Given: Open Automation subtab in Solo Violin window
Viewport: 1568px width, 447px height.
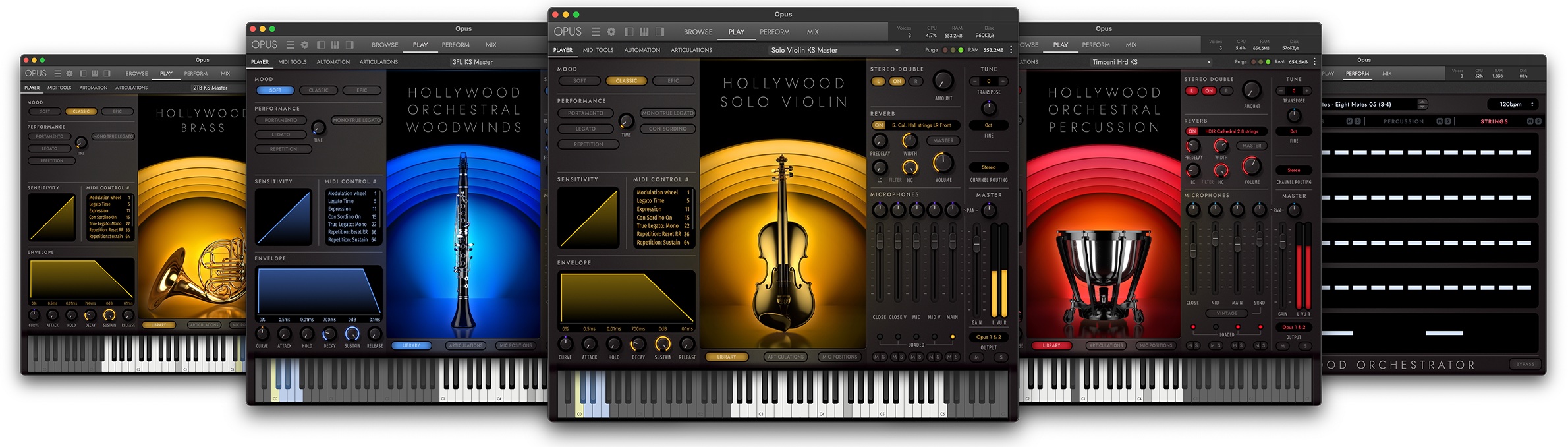Looking at the screenshot, I should pos(642,50).
